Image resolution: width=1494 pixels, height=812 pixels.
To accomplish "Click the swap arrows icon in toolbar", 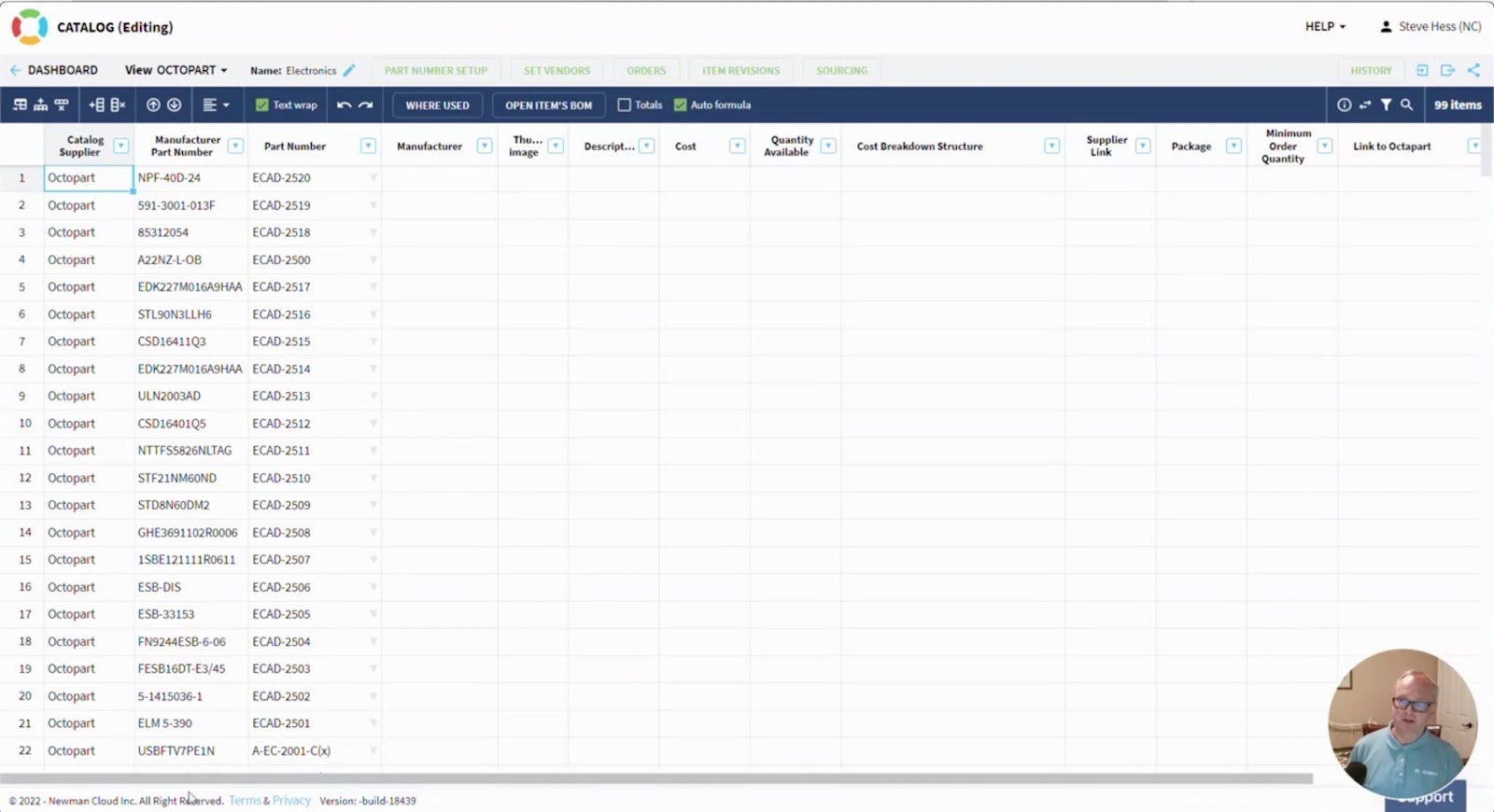I will tap(1365, 105).
